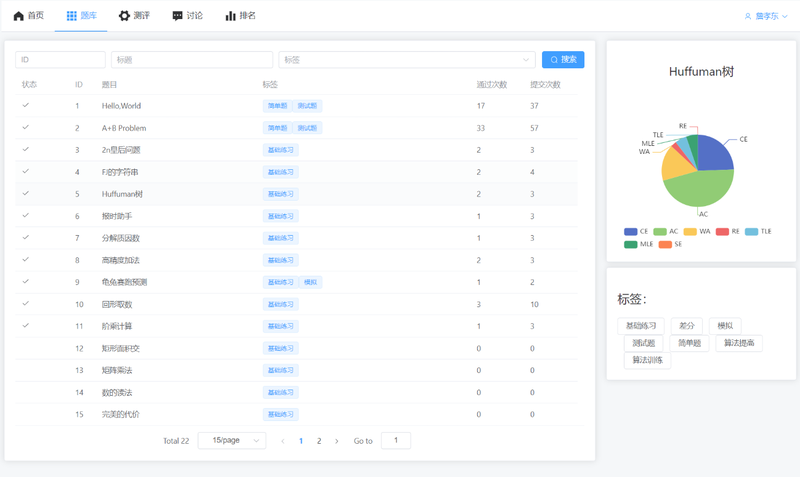The width and height of the screenshot is (800, 477).
Task: Filter by the 简单题 tag in 标签 panel
Action: pos(689,343)
